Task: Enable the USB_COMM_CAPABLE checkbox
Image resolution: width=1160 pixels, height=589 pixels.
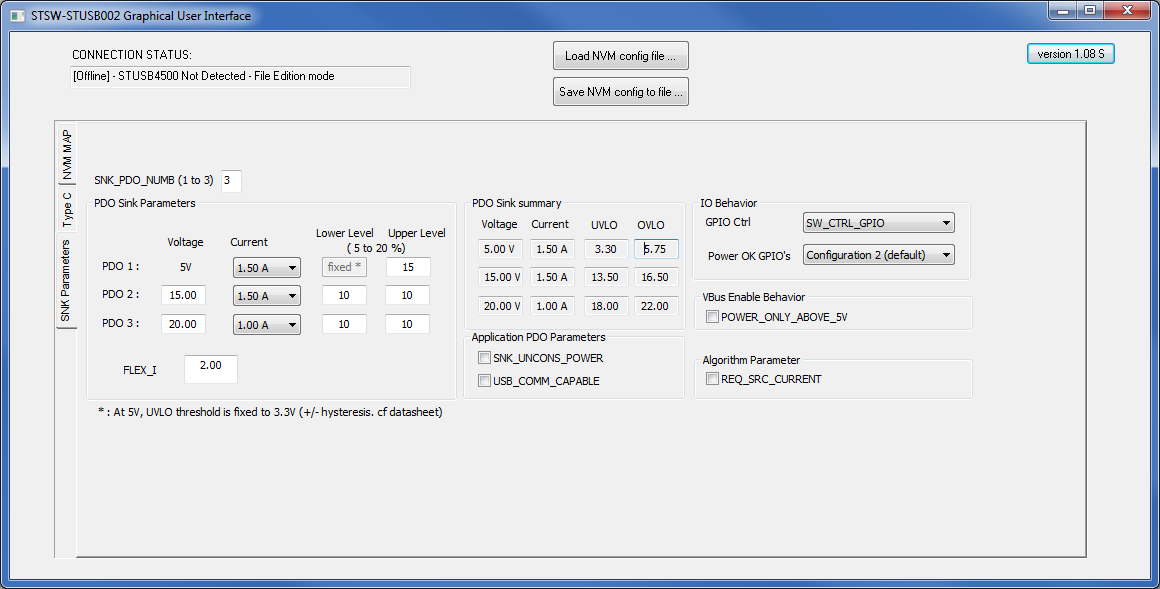Action: point(485,381)
